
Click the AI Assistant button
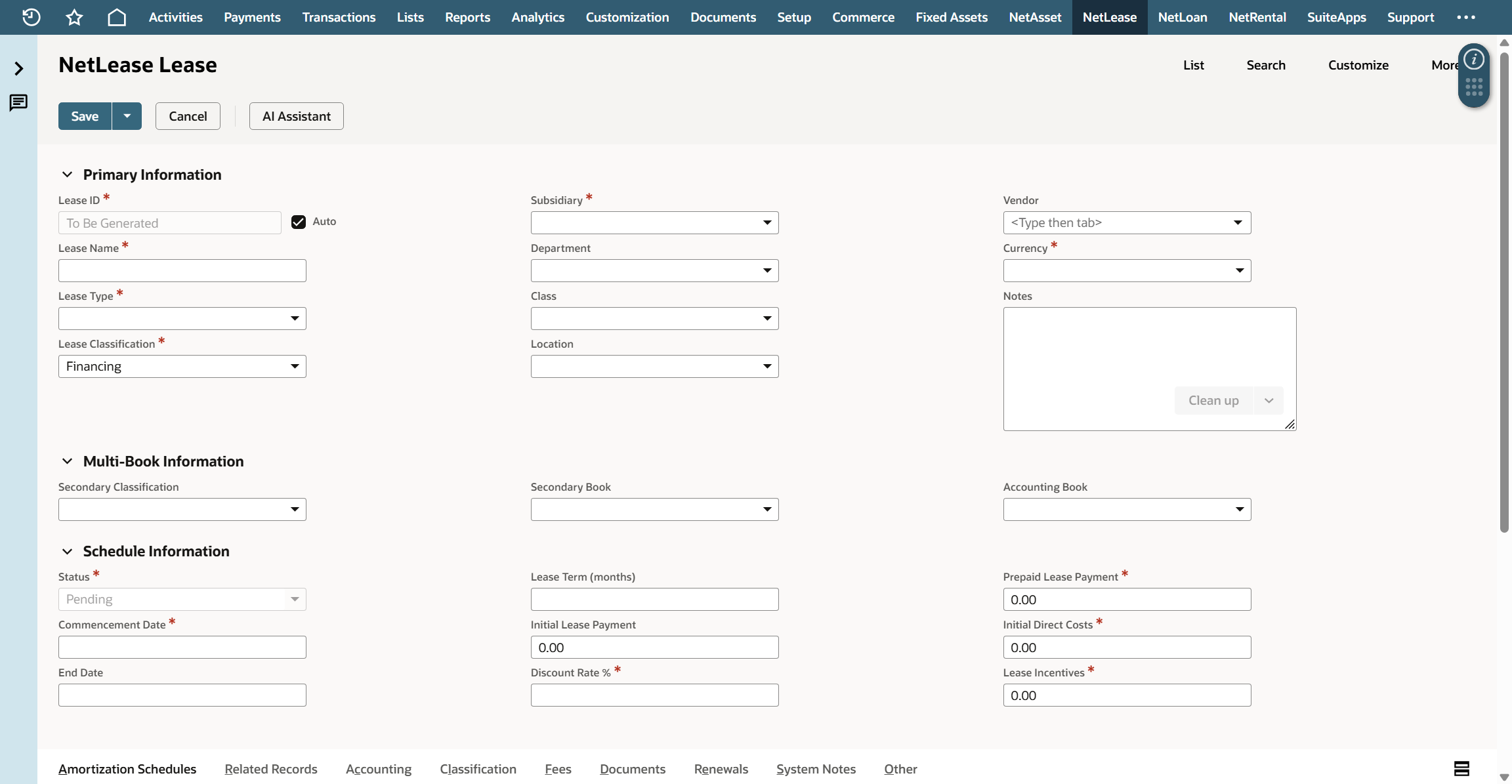(x=297, y=116)
